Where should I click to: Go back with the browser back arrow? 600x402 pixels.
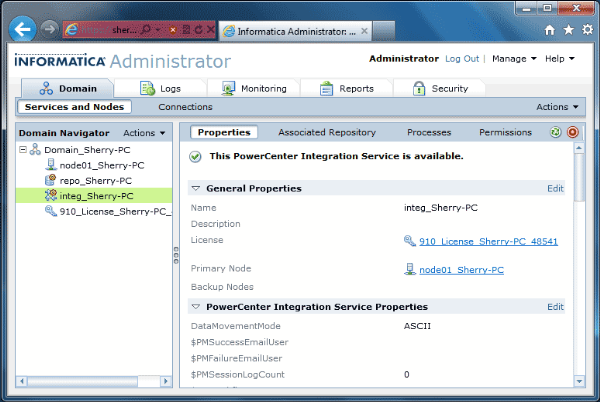point(22,29)
